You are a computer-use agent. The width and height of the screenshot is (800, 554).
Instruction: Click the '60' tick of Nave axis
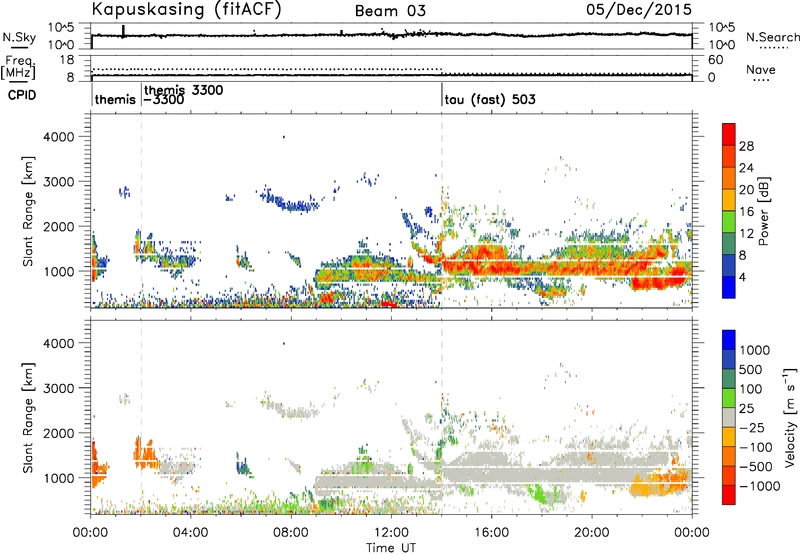[x=715, y=60]
